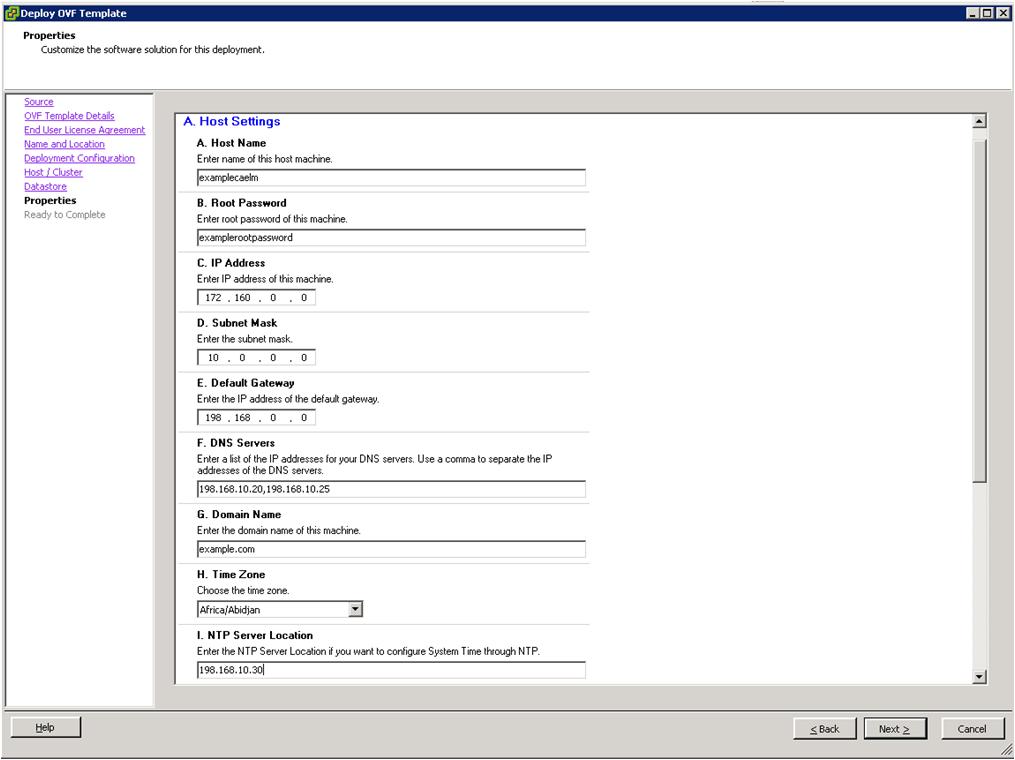Open the Deployment Configuration step
This screenshot has width=1015, height=760.
coord(79,157)
